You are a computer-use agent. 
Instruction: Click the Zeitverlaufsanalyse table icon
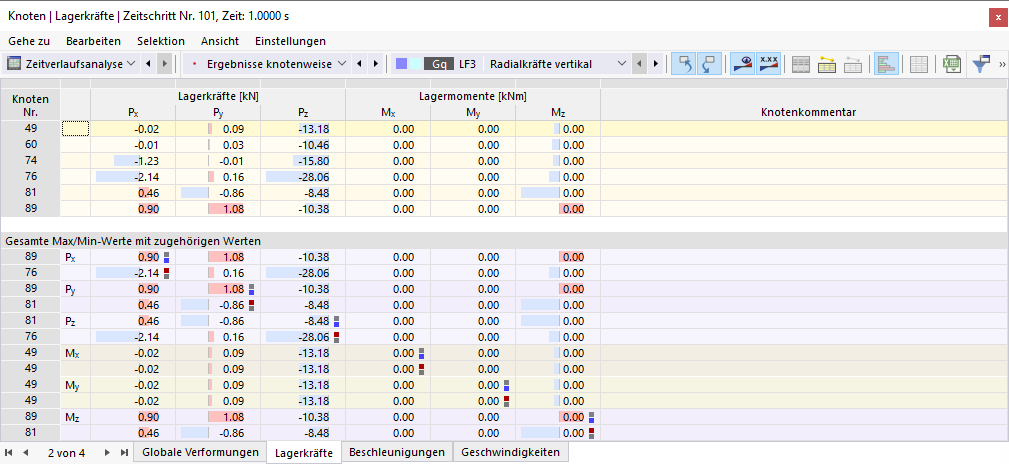[x=14, y=64]
